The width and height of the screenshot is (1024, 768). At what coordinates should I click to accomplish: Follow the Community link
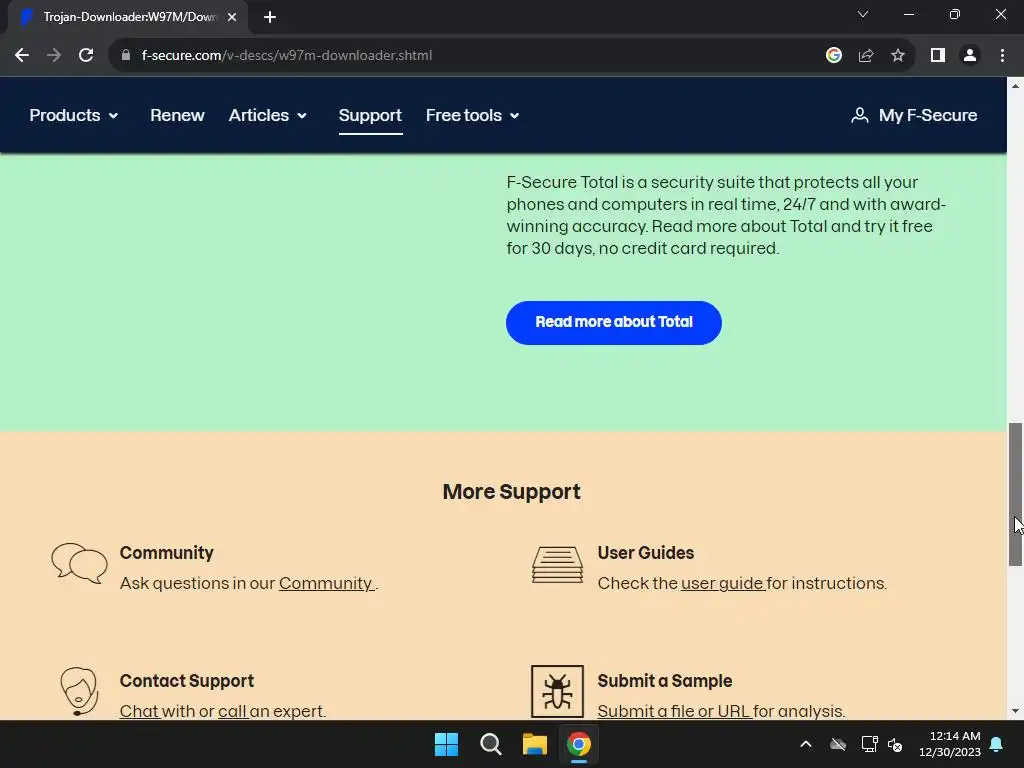pos(327,583)
